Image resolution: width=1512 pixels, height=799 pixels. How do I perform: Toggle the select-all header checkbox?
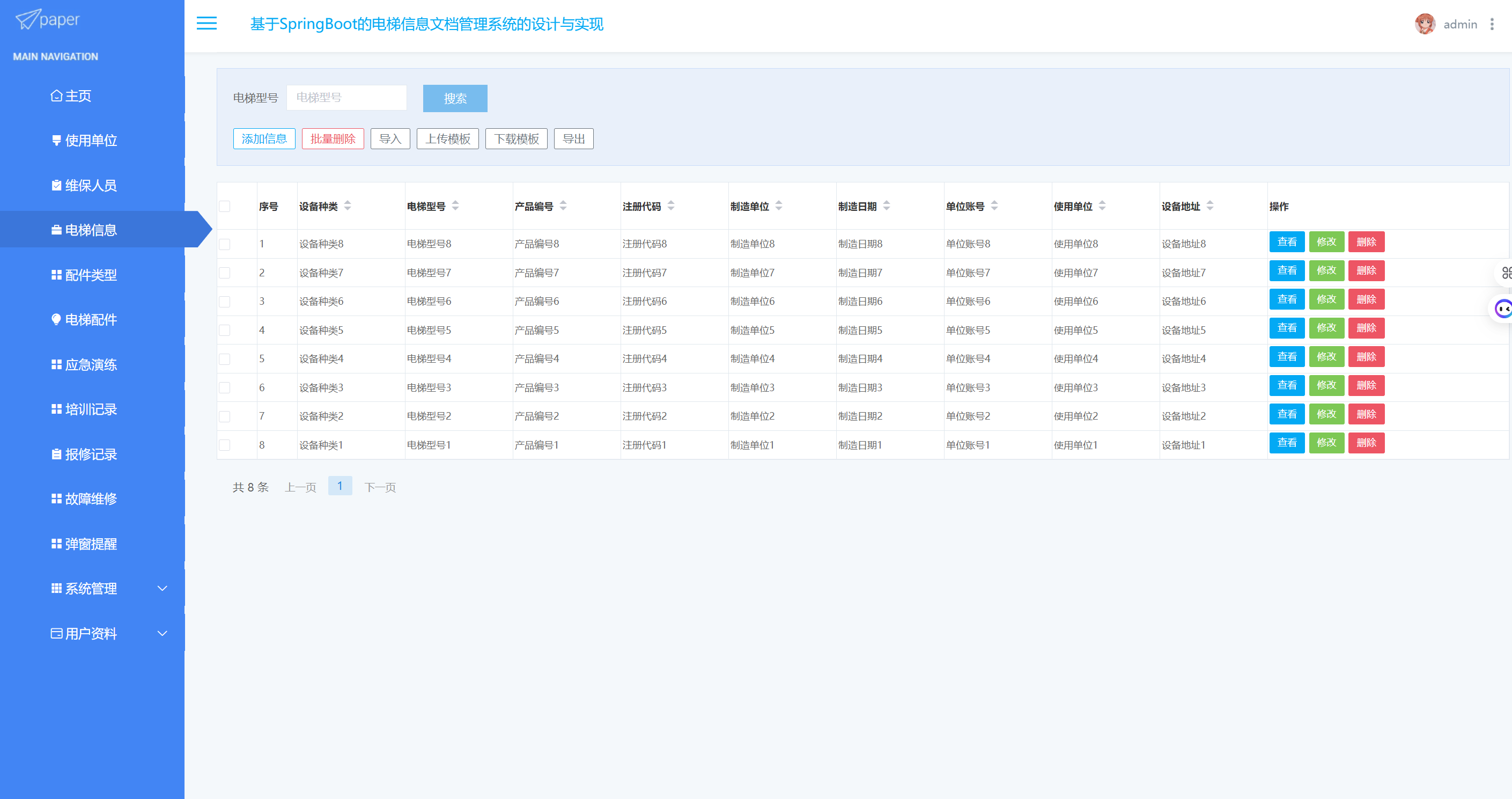(x=225, y=207)
